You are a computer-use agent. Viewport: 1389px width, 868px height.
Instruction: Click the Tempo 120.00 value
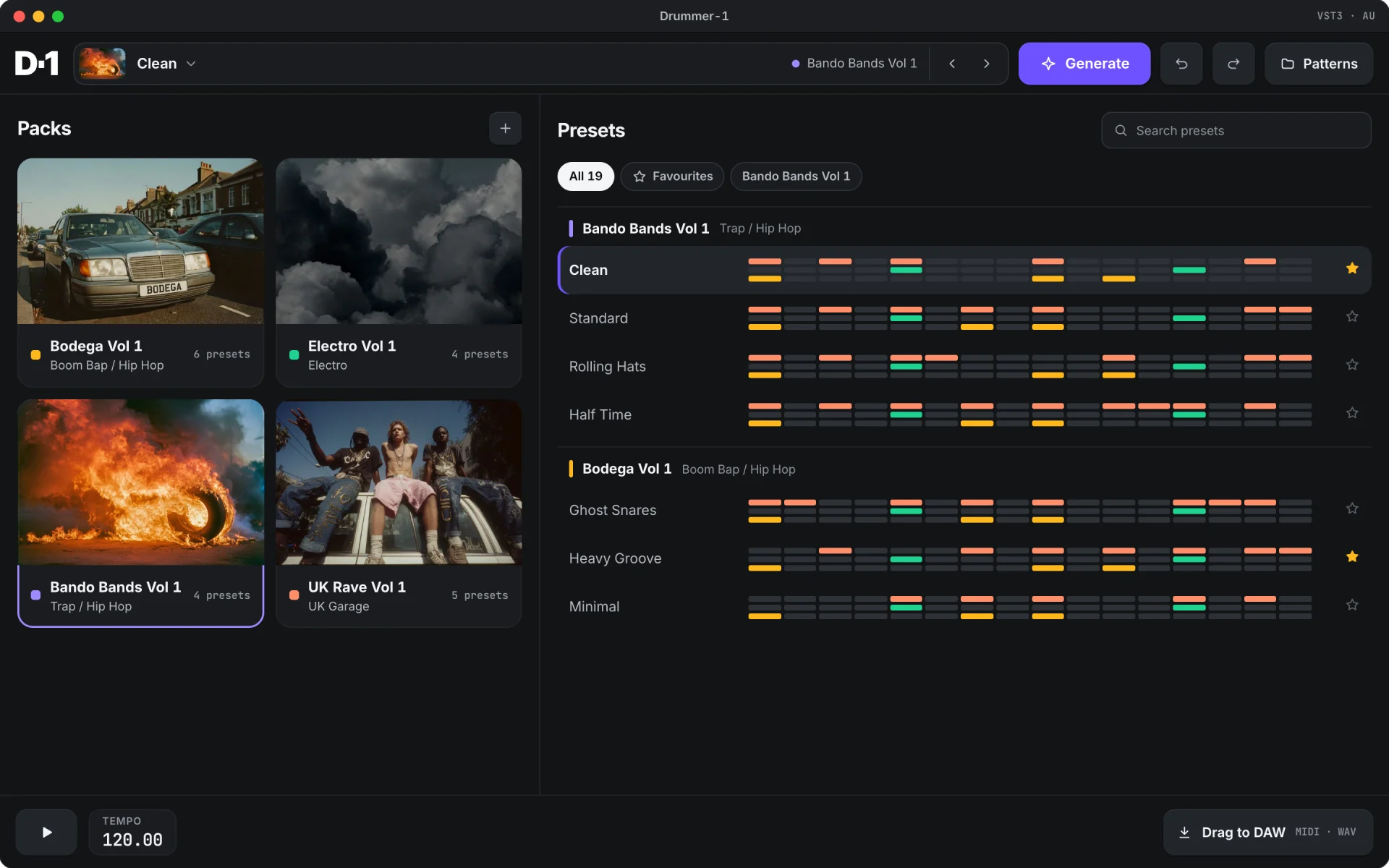tap(132, 840)
